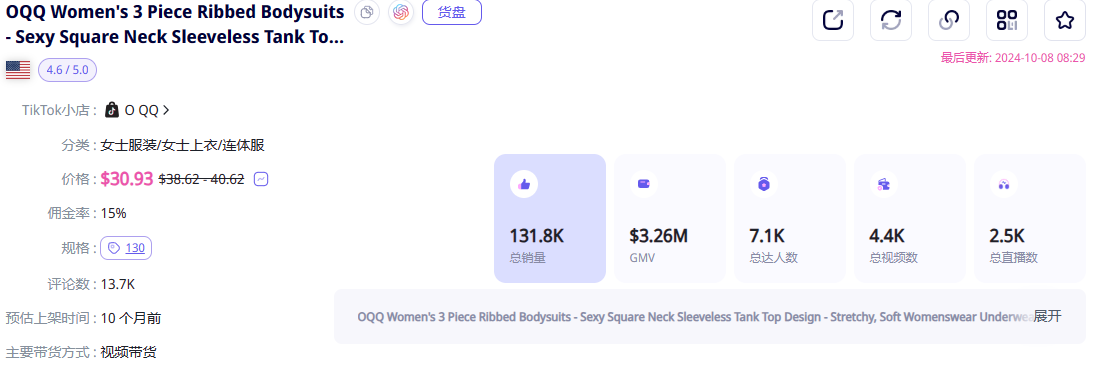Open product in external link icon

pyautogui.click(x=833, y=20)
